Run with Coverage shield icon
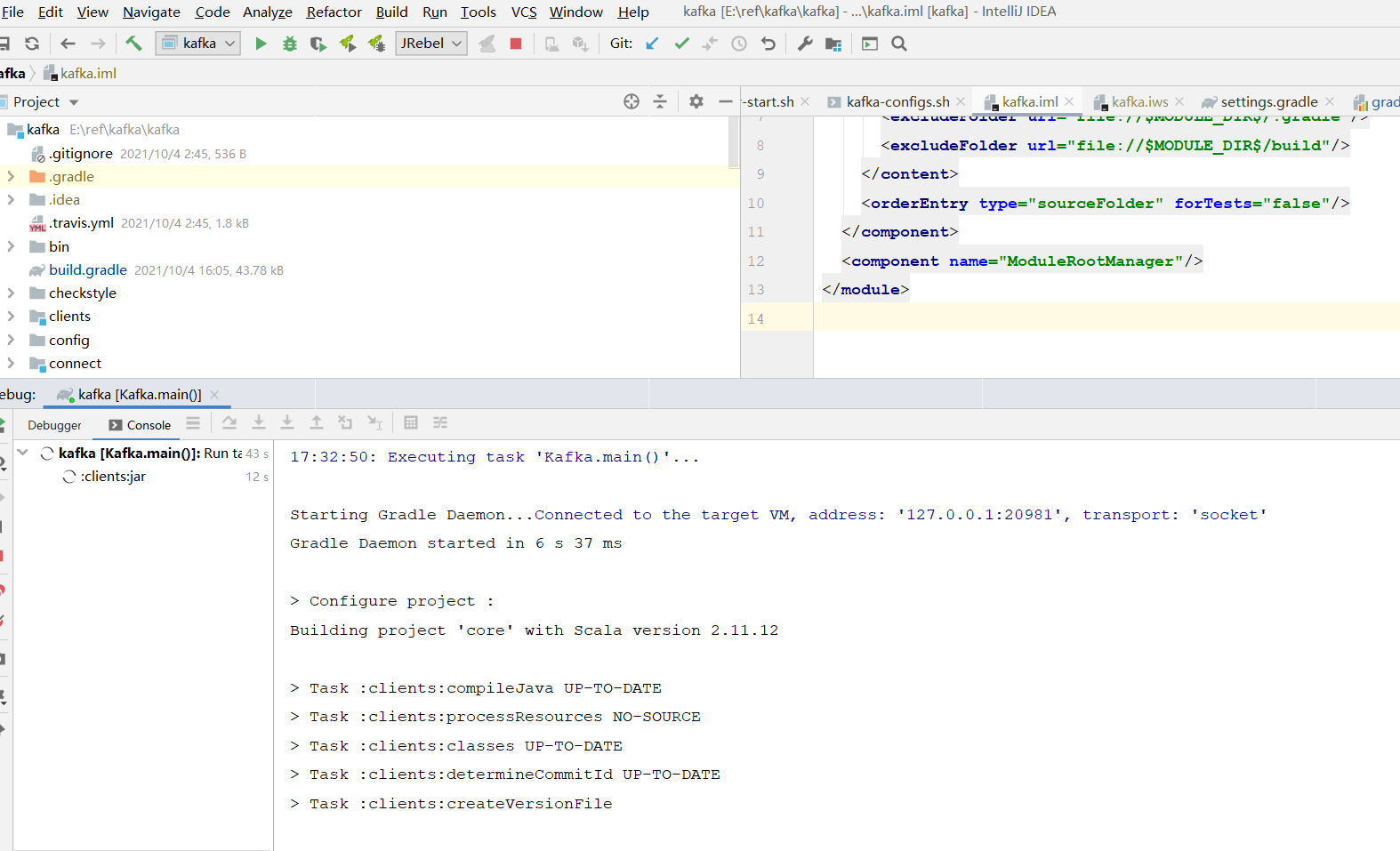The height and width of the screenshot is (851, 1400). [318, 44]
